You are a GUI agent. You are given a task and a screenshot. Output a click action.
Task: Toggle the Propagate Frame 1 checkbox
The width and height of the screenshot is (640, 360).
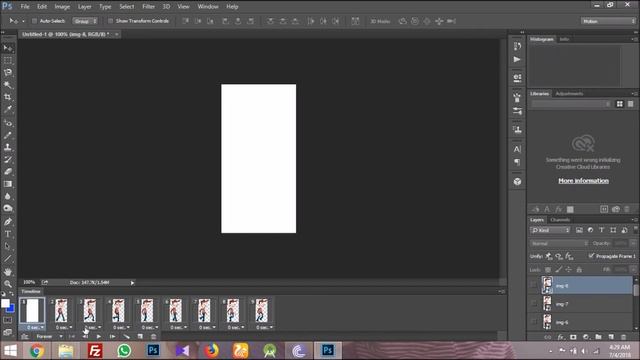click(591, 256)
